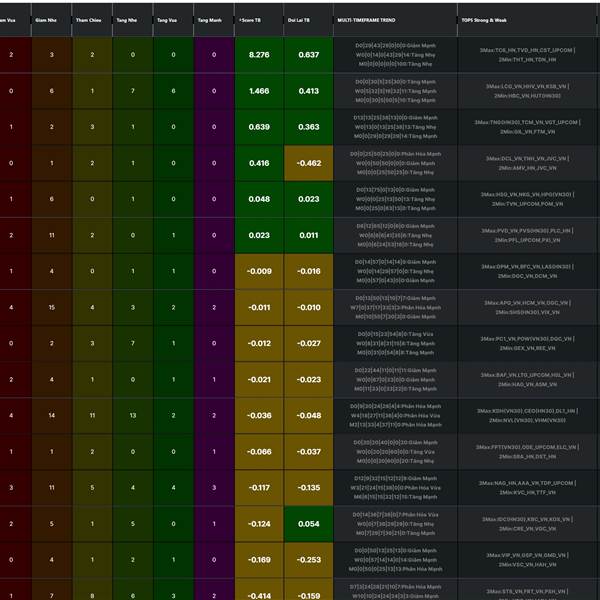
Task: Select the -0.016 Doi Lai cell
Action: pos(308,271)
